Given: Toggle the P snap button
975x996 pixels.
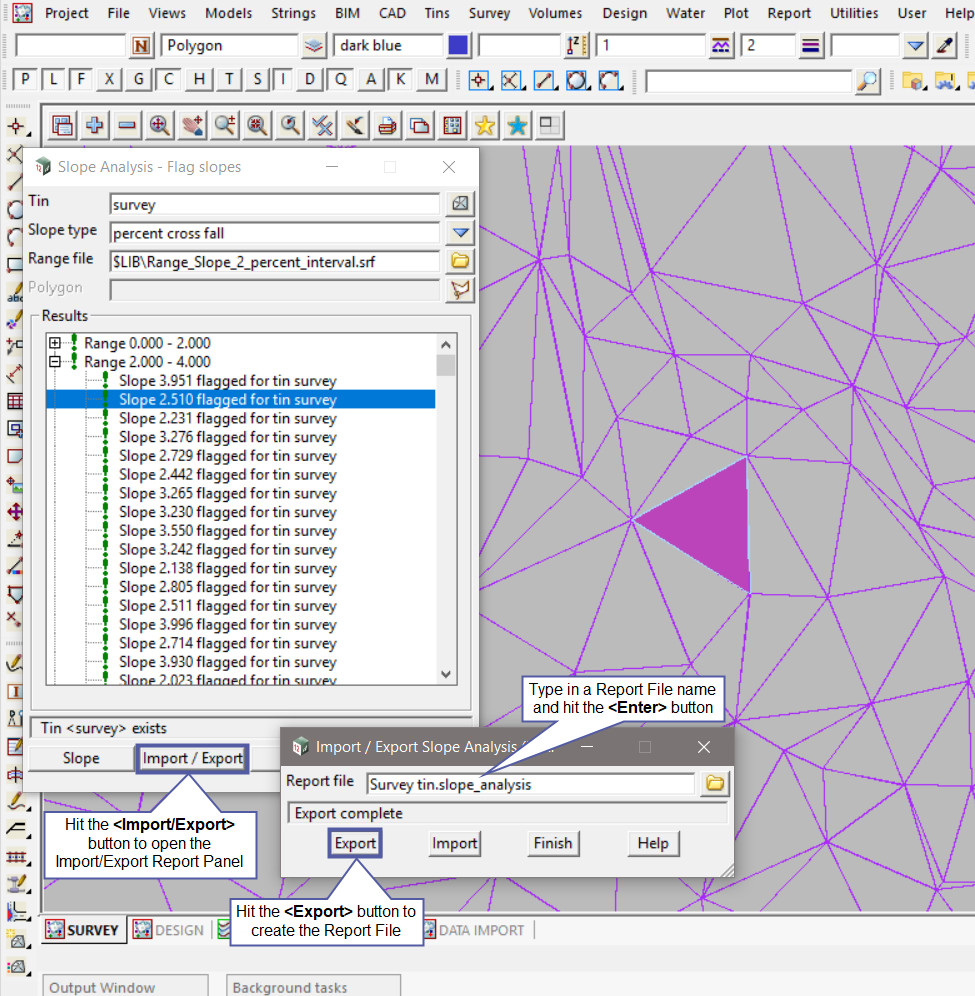Looking at the screenshot, I should coord(25,80).
